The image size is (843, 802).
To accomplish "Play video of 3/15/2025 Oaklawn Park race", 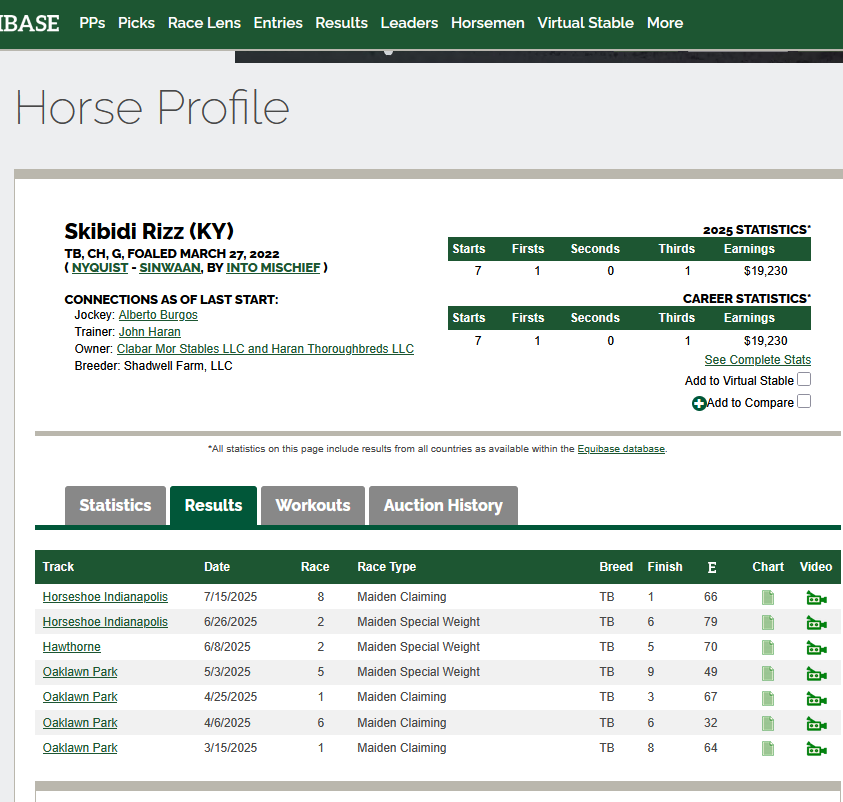I will click(x=816, y=749).
